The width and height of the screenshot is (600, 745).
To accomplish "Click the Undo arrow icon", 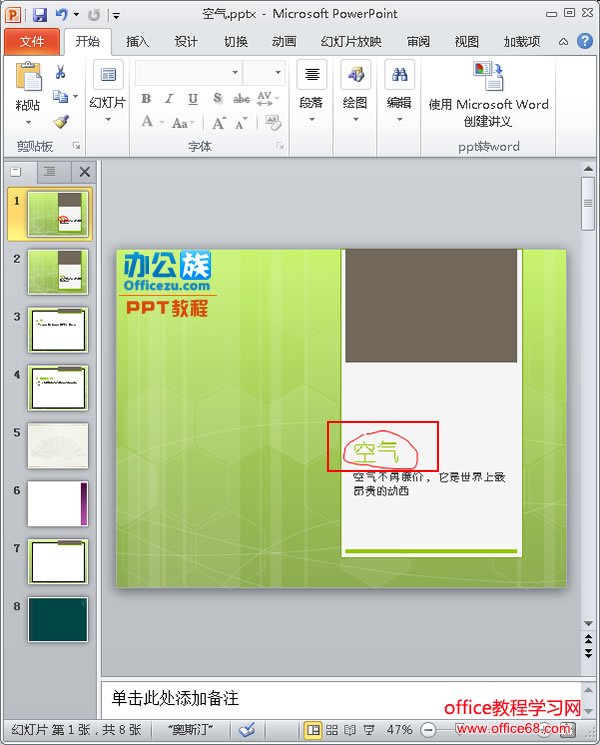I will tap(61, 14).
